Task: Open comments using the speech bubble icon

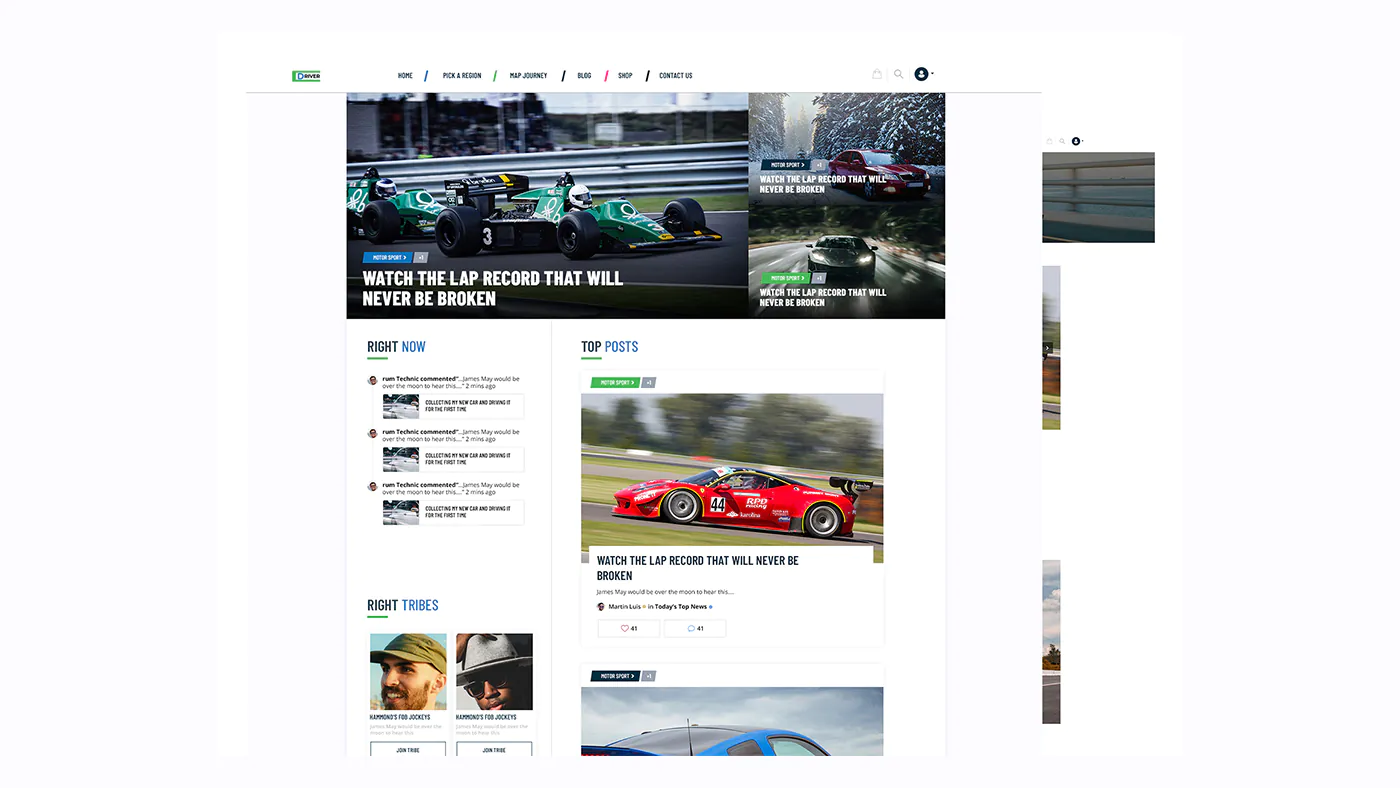Action: 689,627
